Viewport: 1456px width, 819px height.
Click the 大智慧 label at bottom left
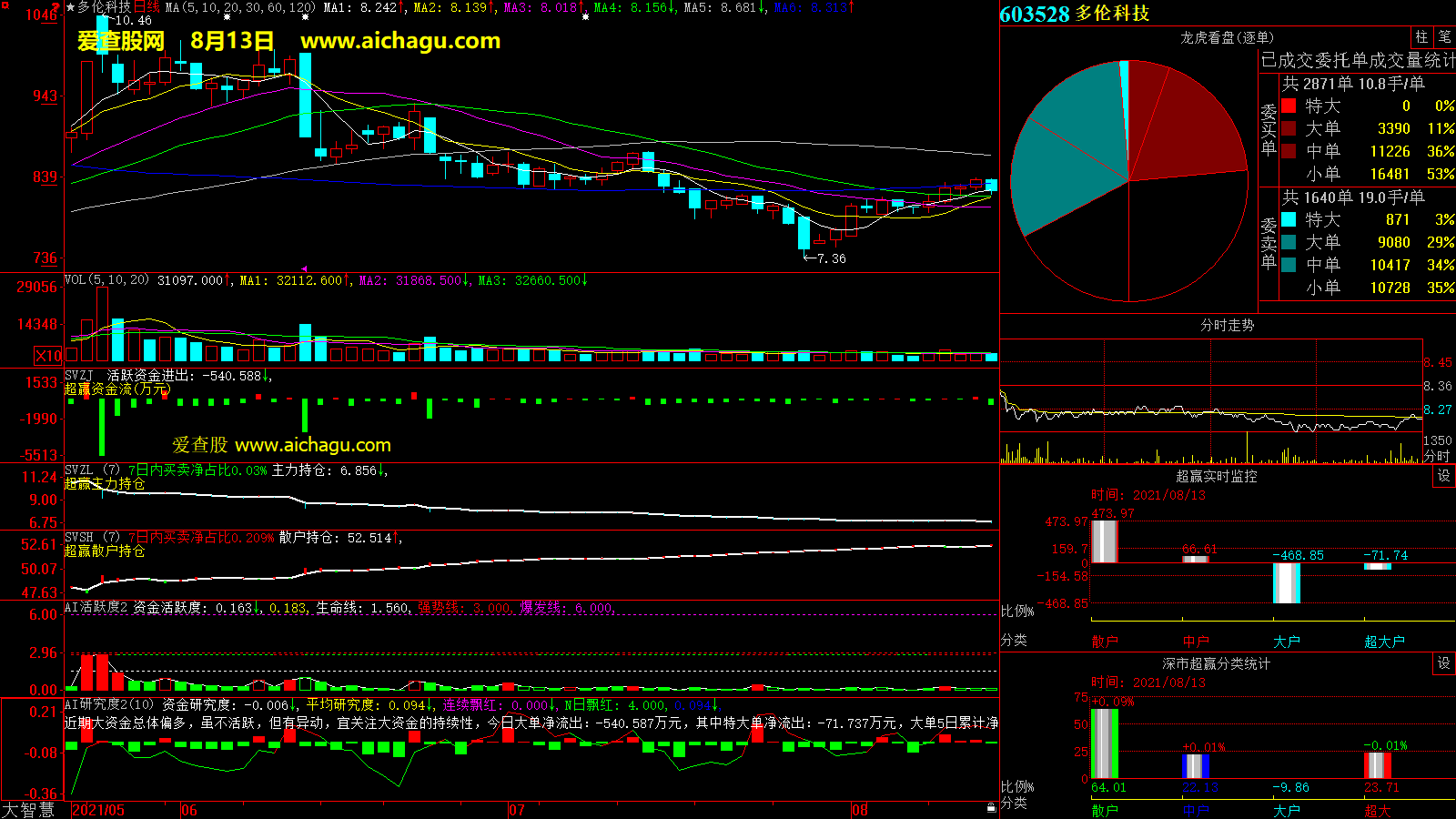[x=28, y=810]
